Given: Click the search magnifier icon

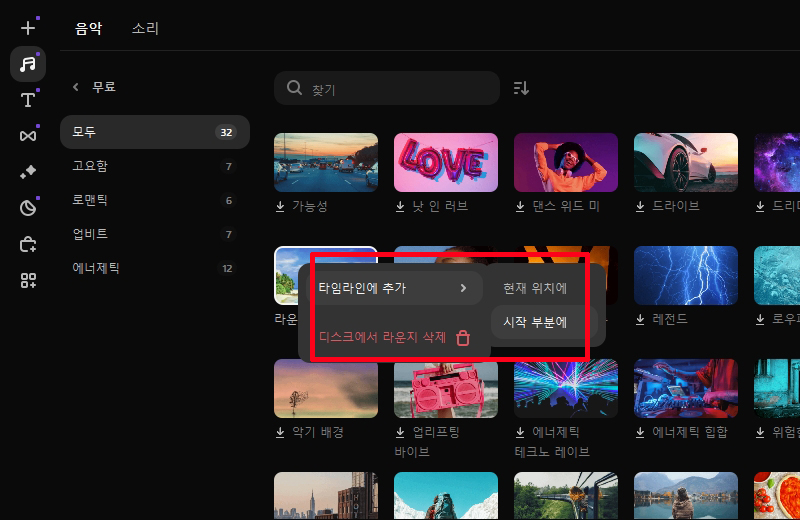Looking at the screenshot, I should point(294,88).
